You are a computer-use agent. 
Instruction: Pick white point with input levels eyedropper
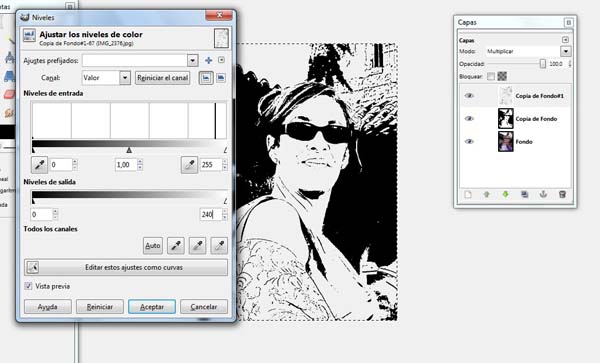pyautogui.click(x=189, y=164)
